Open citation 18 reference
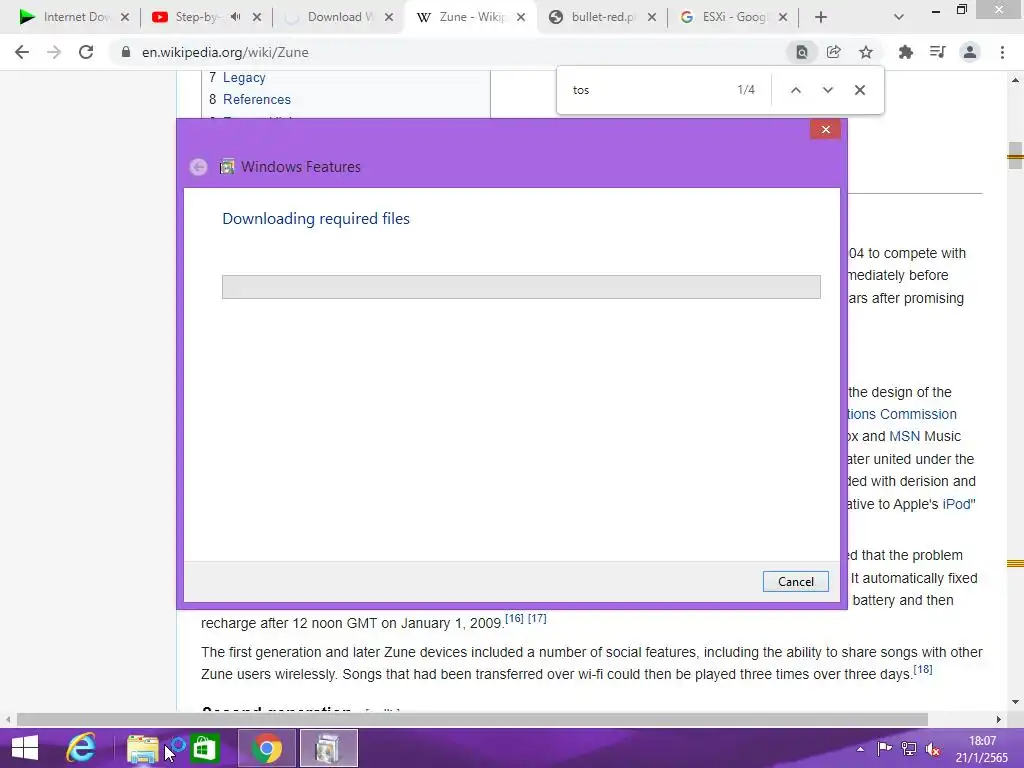This screenshot has height=768, width=1024. coord(923,669)
